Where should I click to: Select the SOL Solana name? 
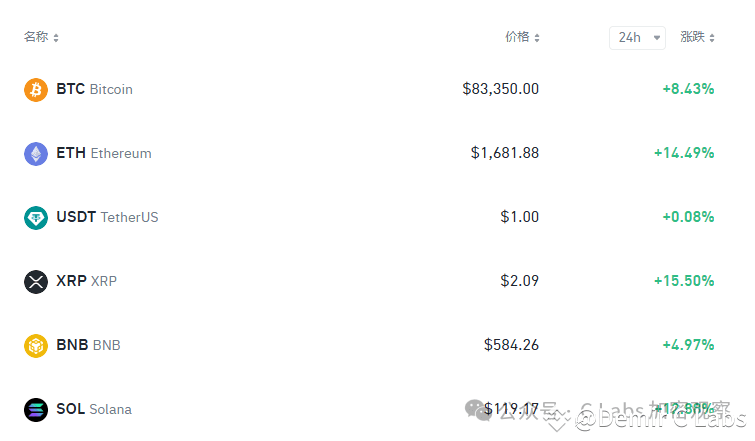point(94,409)
